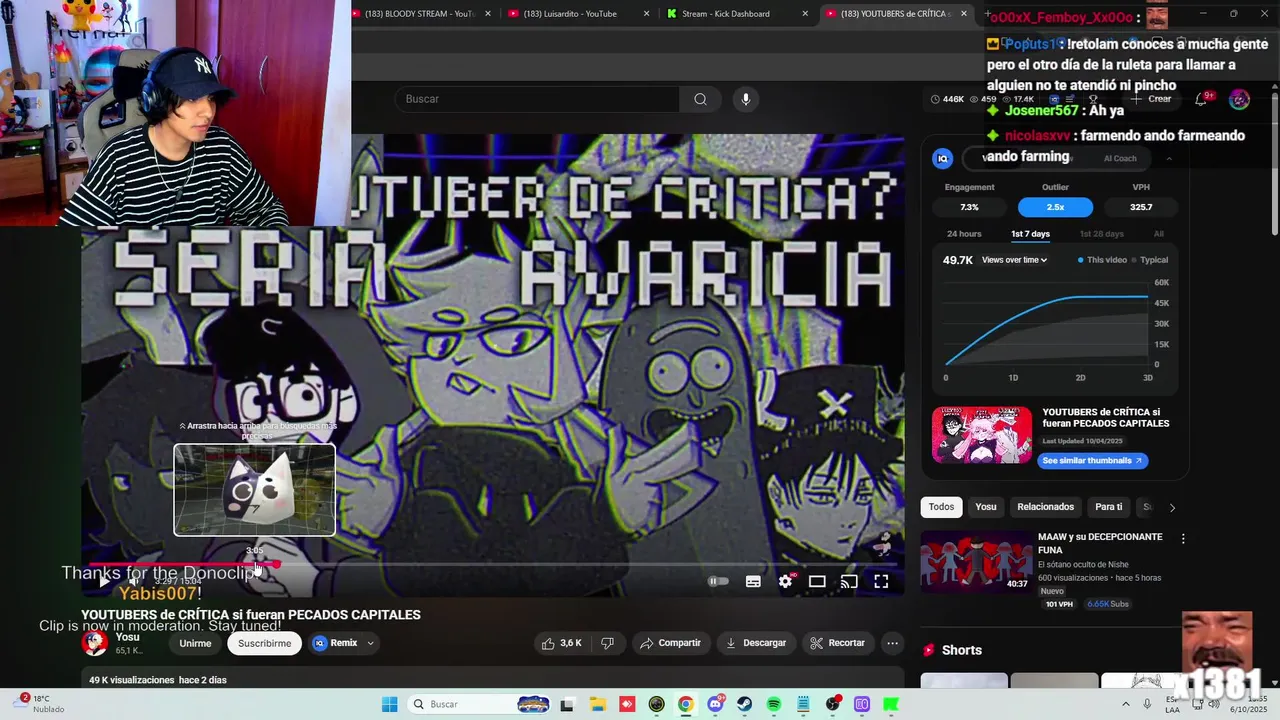1280x720 pixels.
Task: Open options menu for the MAAW video
Action: tap(1183, 539)
